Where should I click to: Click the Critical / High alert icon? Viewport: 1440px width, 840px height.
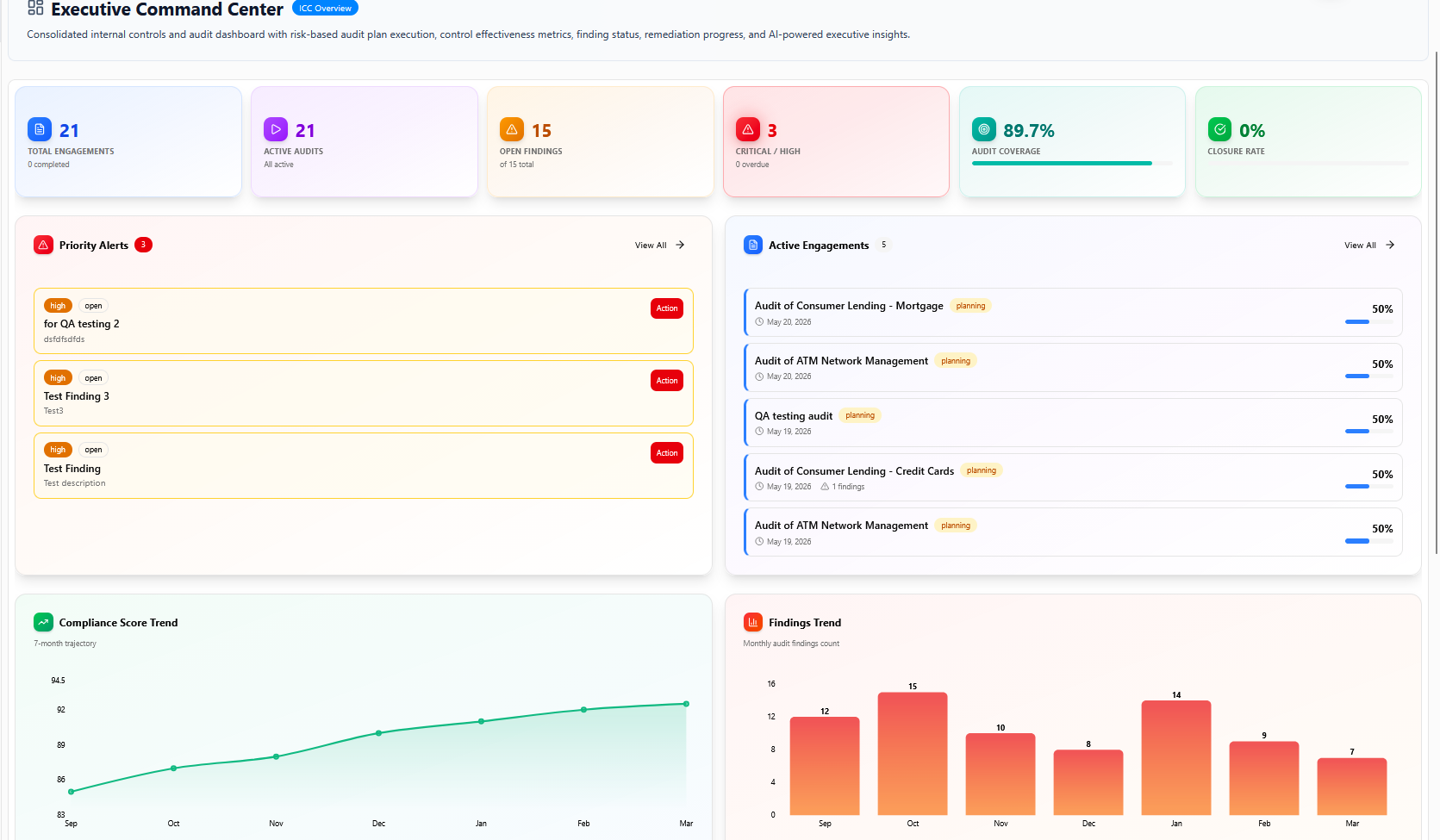[x=748, y=130]
